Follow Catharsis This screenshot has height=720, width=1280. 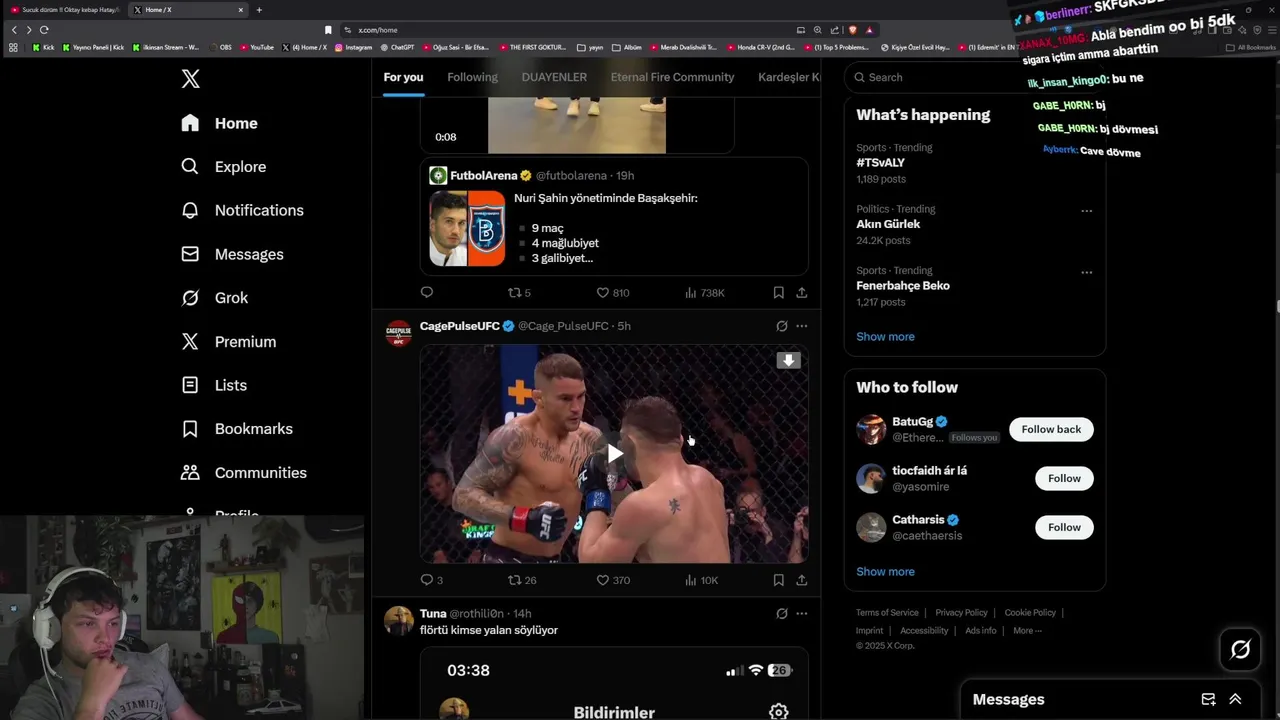coord(1064,527)
